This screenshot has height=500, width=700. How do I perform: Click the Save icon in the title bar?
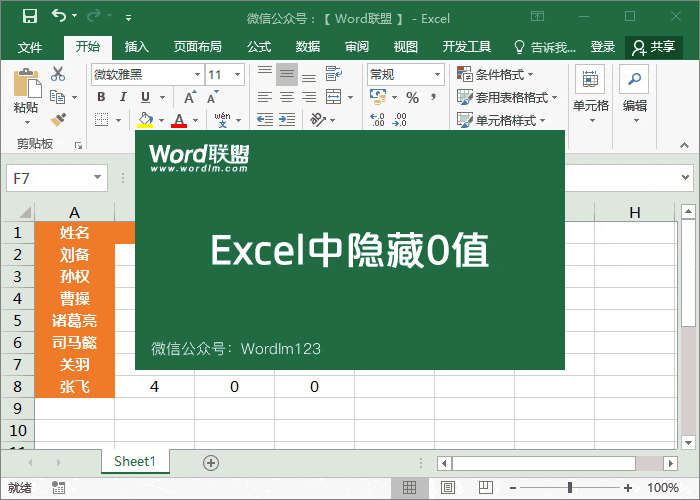click(x=29, y=17)
